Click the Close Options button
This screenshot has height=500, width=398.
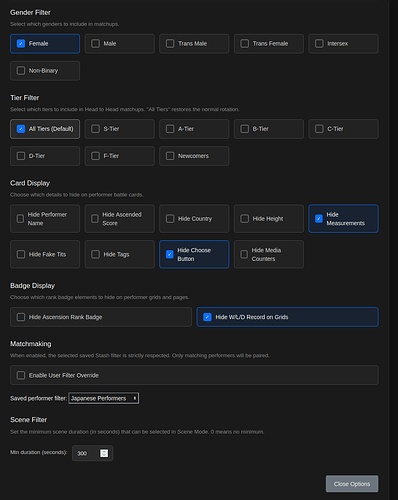point(352,484)
